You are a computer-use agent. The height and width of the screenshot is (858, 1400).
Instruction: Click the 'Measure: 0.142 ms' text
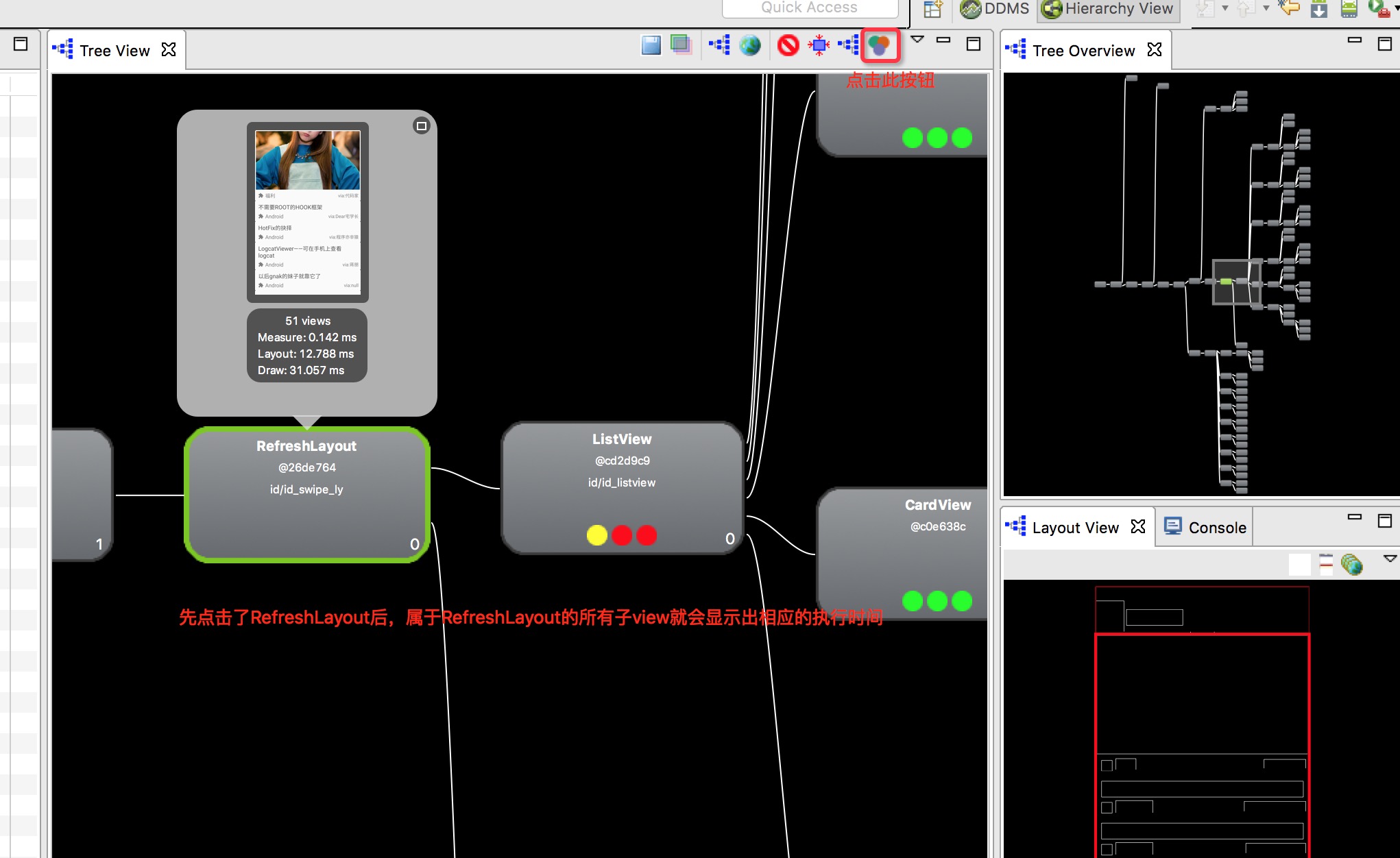point(307,337)
